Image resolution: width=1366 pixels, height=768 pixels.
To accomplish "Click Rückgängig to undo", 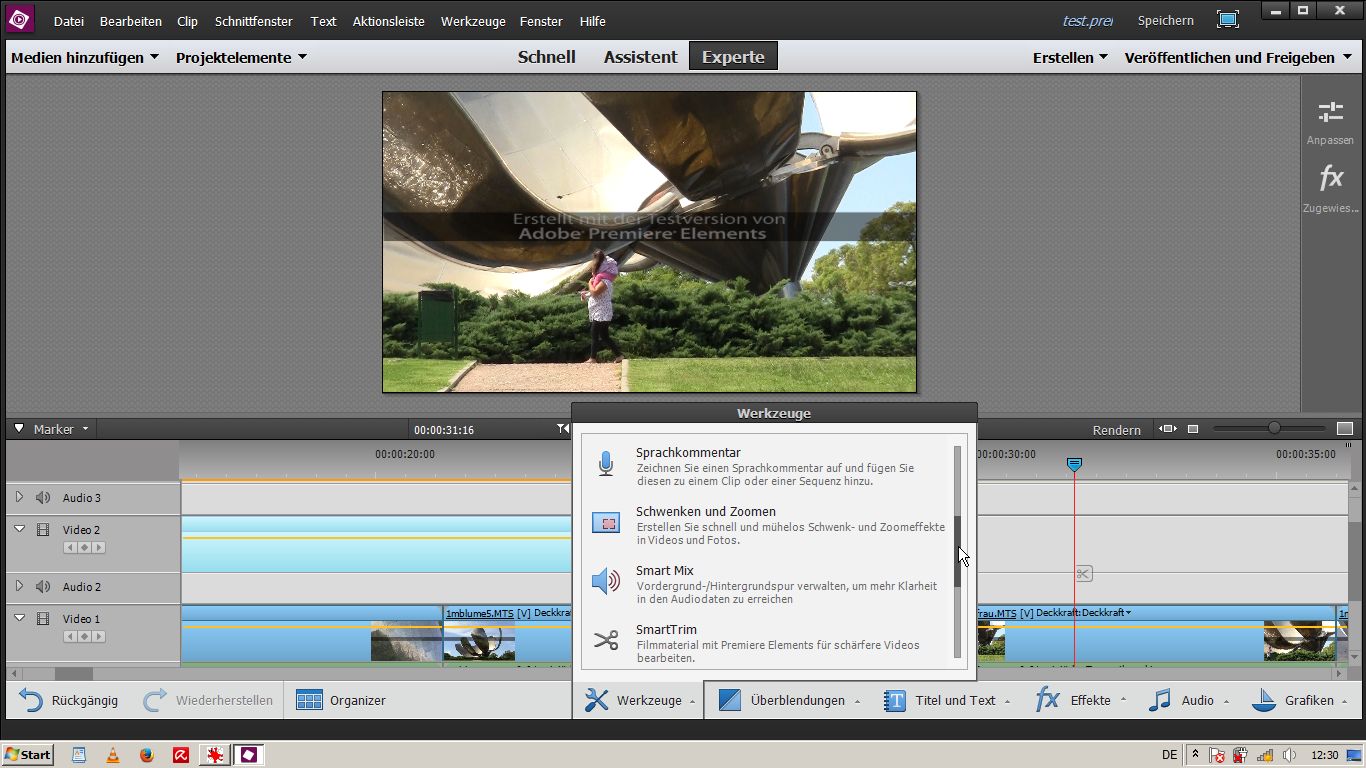I will [x=69, y=700].
